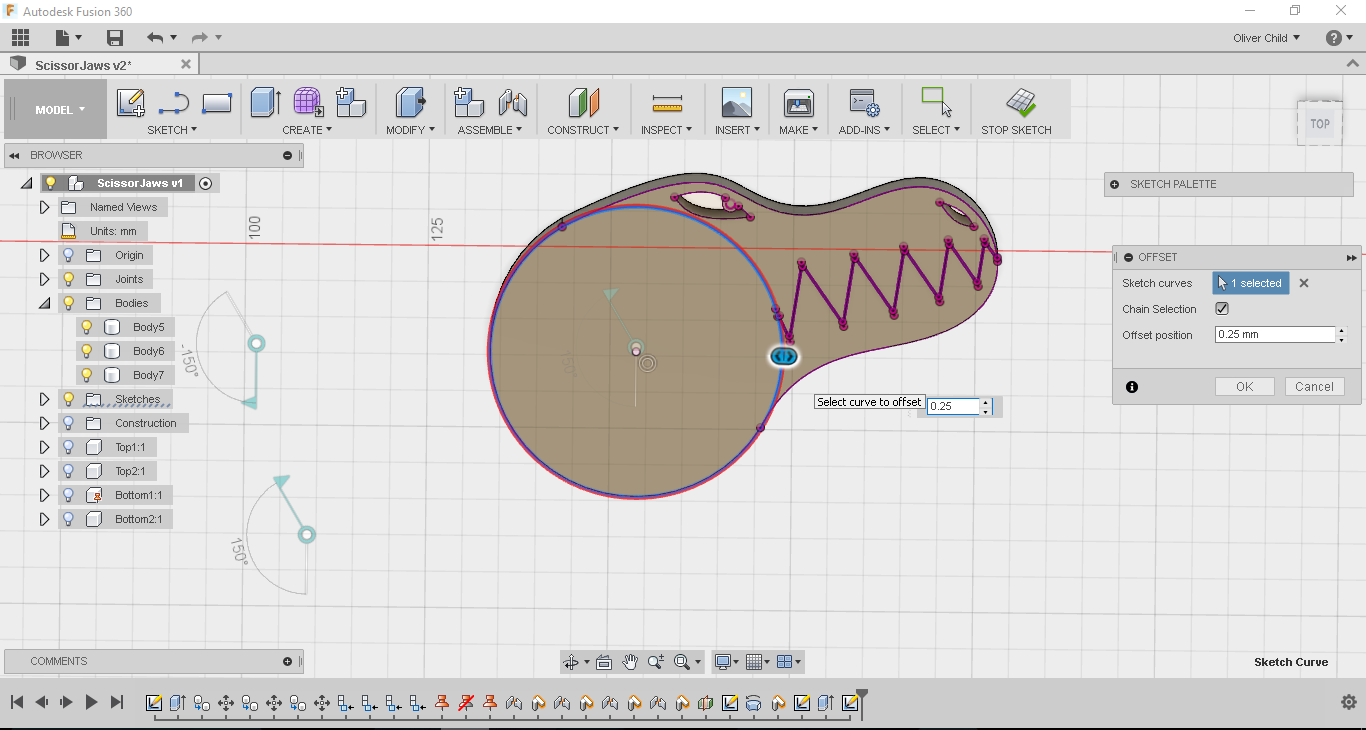This screenshot has width=1366, height=730.
Task: Collapse the Bodies folder
Action: point(44,303)
